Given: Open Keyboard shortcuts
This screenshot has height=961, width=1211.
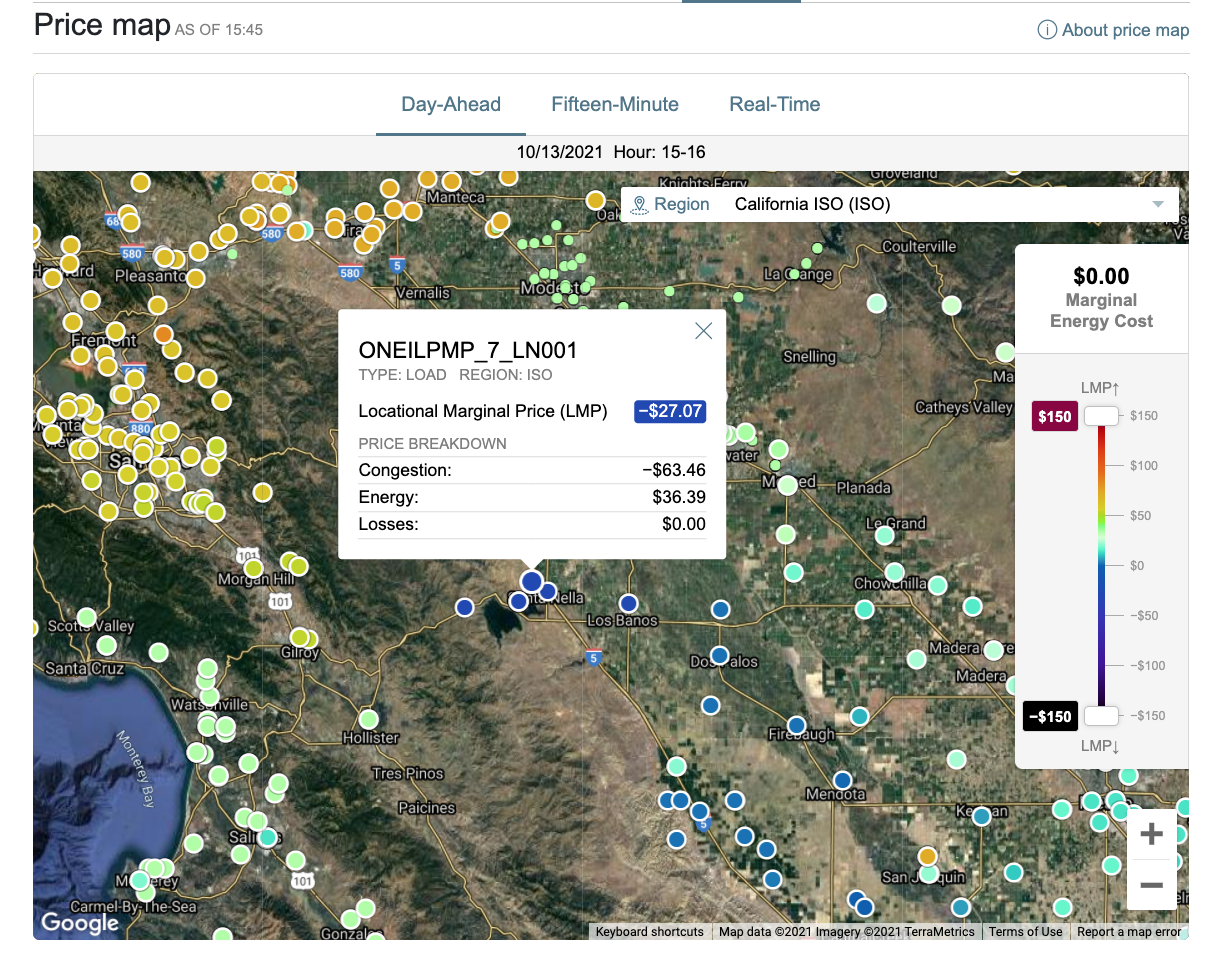Looking at the screenshot, I should [x=650, y=932].
